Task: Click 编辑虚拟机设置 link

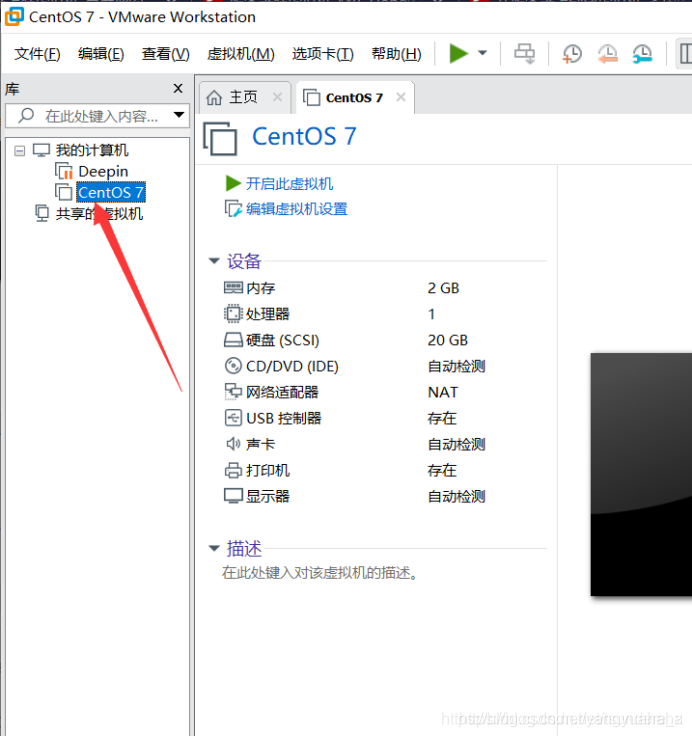Action: pyautogui.click(x=297, y=209)
